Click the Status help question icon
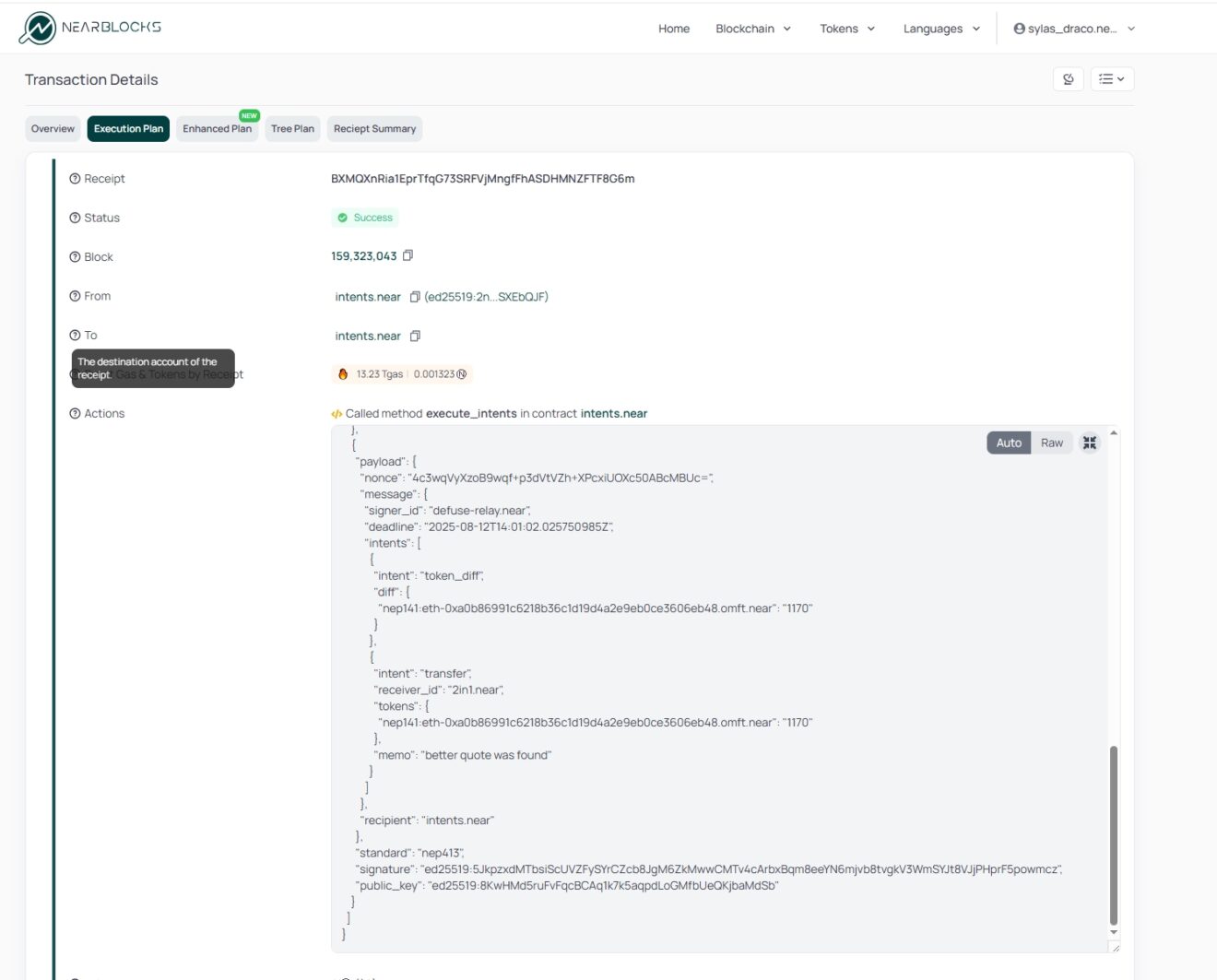1217x980 pixels. click(x=75, y=218)
